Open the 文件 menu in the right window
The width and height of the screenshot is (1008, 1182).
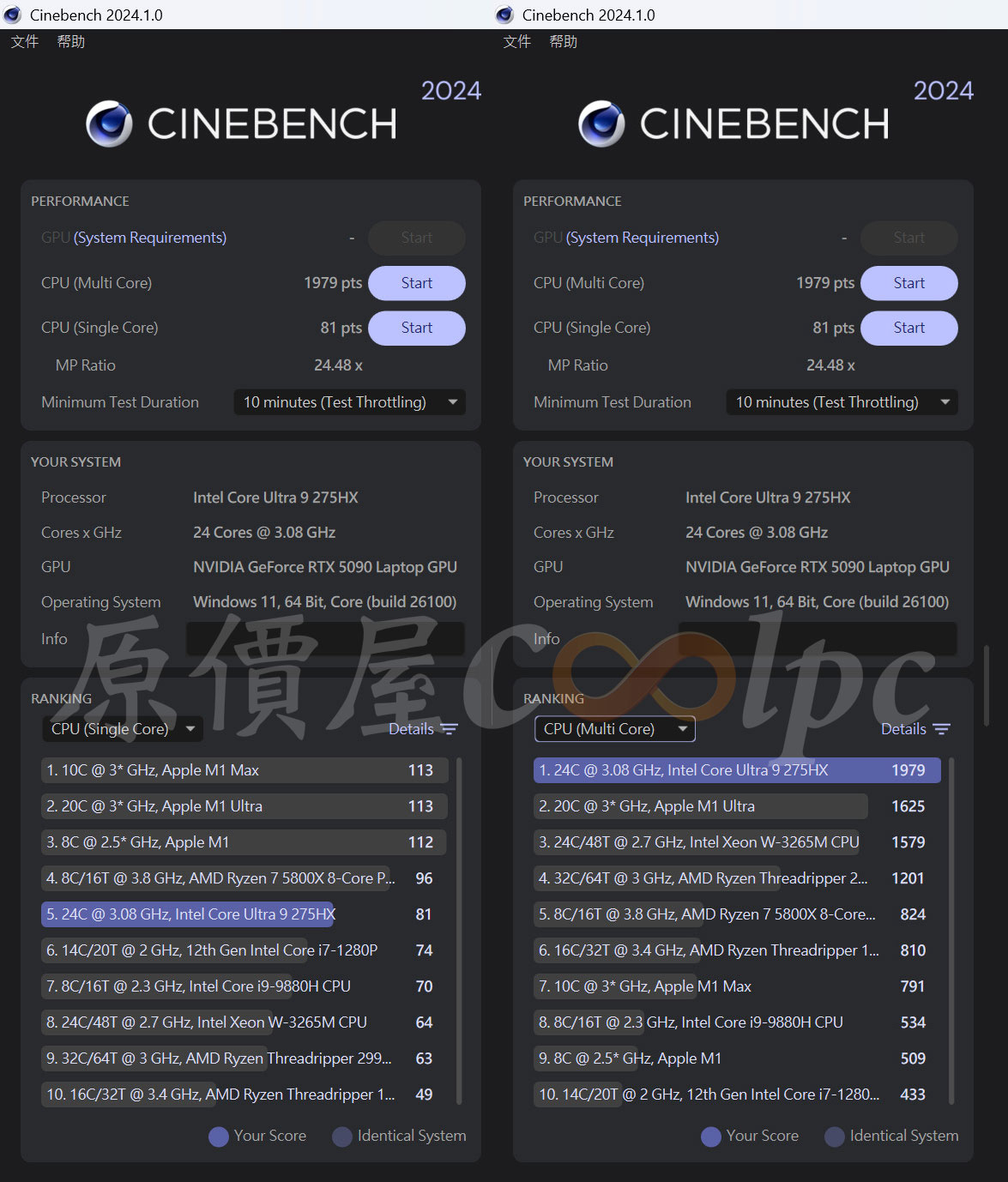pyautogui.click(x=517, y=41)
